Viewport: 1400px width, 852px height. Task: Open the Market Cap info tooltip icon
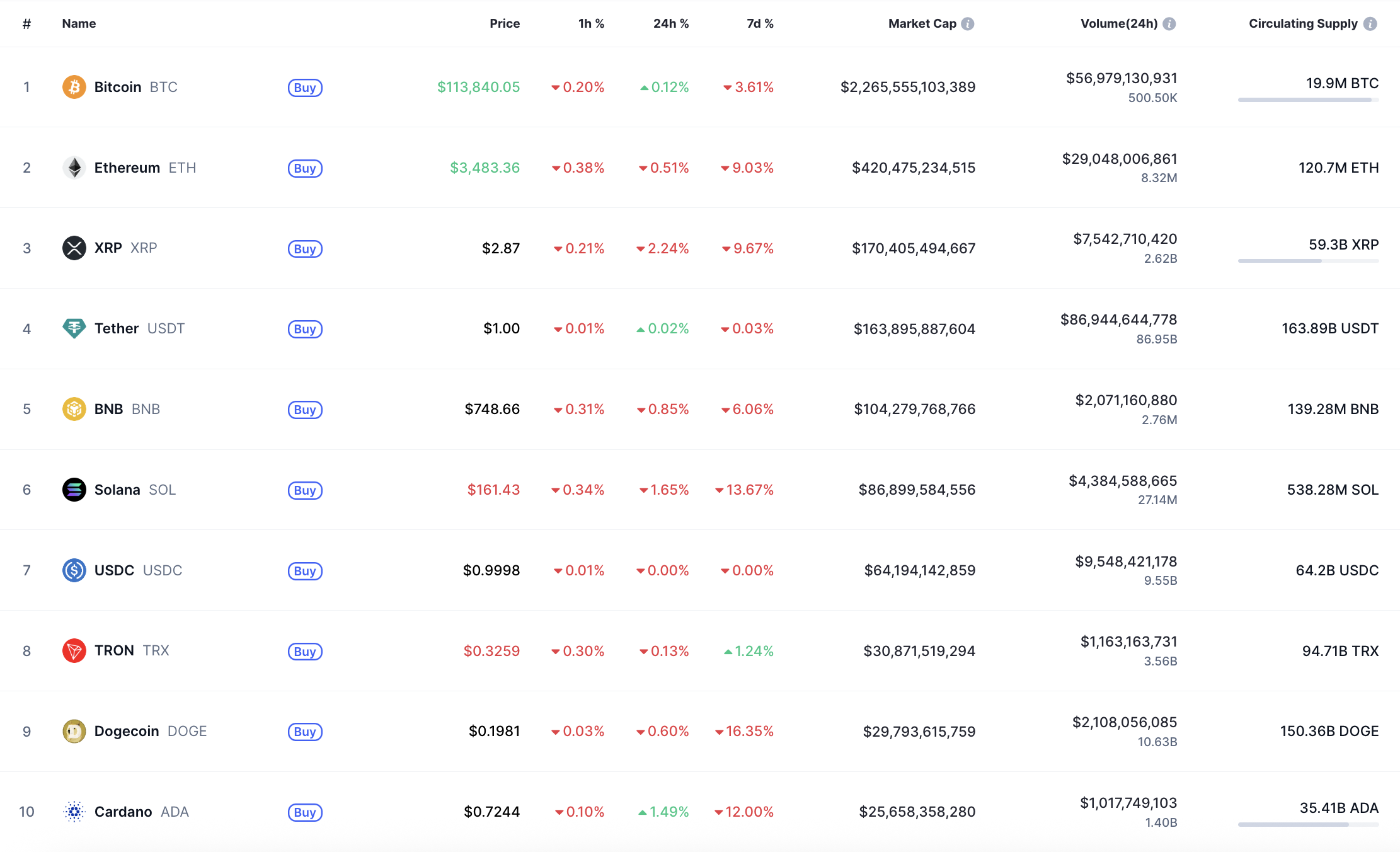pyautogui.click(x=968, y=24)
